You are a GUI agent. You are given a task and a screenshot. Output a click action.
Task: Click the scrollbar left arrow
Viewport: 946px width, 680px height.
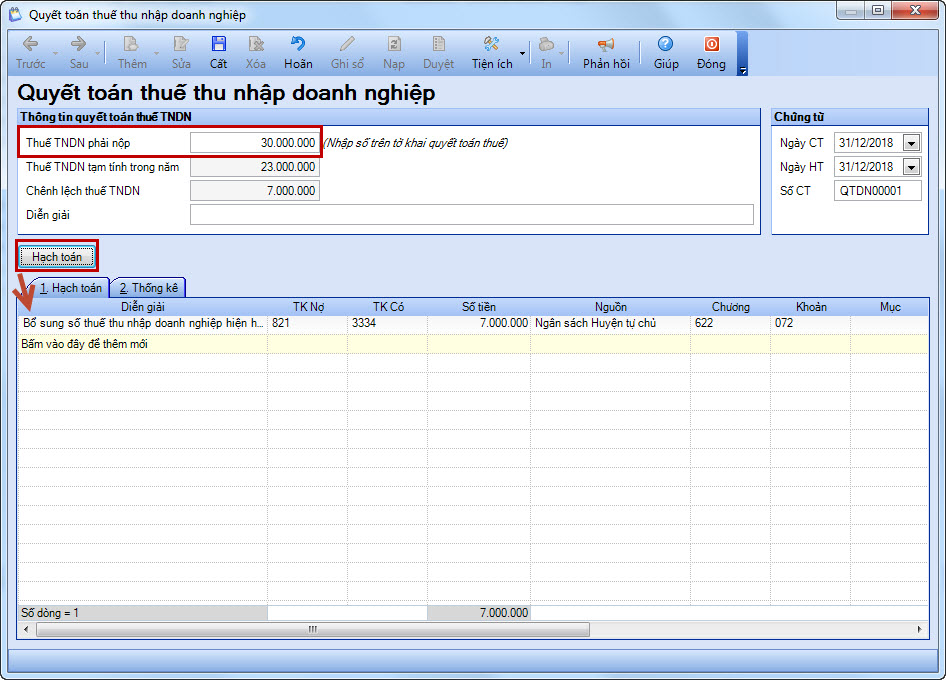(x=26, y=629)
